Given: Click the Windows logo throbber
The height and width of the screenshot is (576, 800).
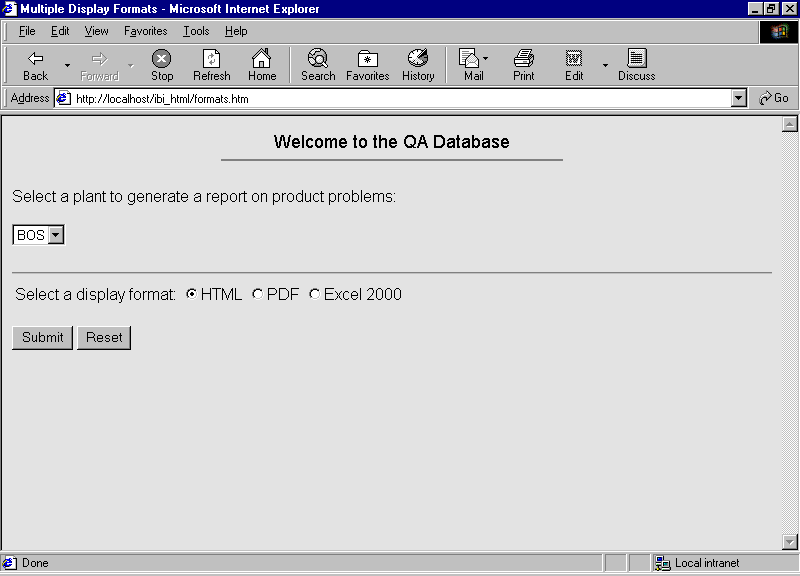Looking at the screenshot, I should [x=779, y=32].
